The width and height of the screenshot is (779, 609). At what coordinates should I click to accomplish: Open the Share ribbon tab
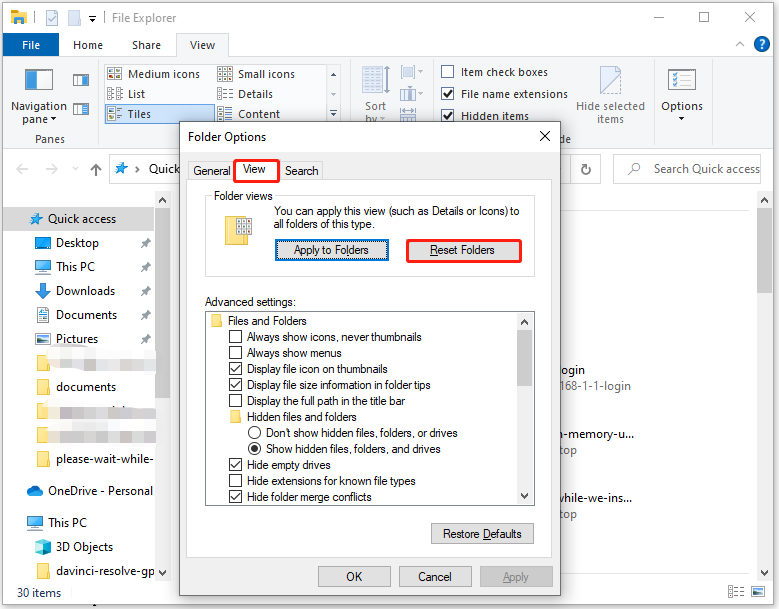tap(146, 45)
